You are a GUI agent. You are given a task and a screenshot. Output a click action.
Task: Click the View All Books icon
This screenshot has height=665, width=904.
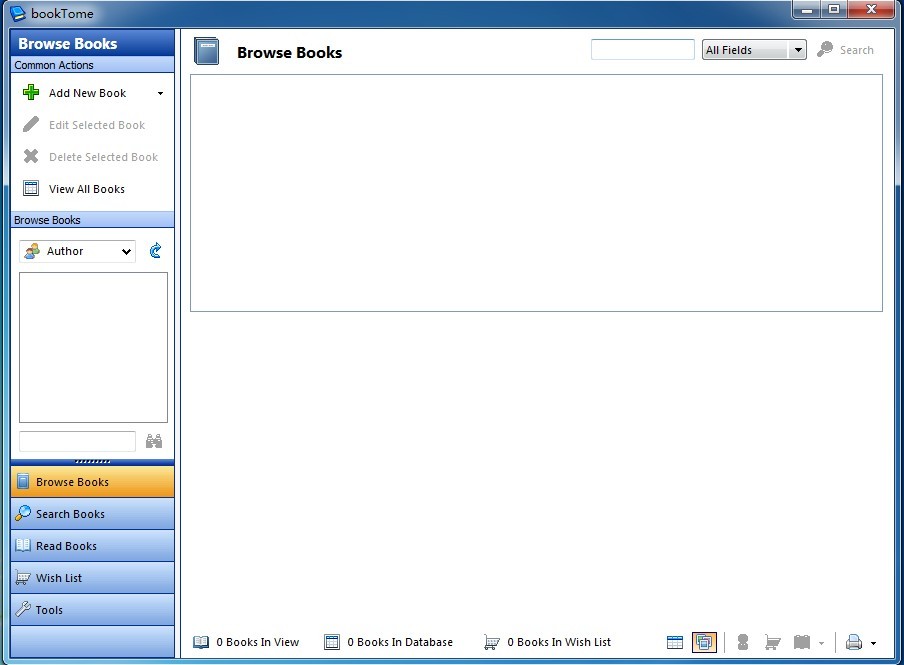pyautogui.click(x=31, y=189)
